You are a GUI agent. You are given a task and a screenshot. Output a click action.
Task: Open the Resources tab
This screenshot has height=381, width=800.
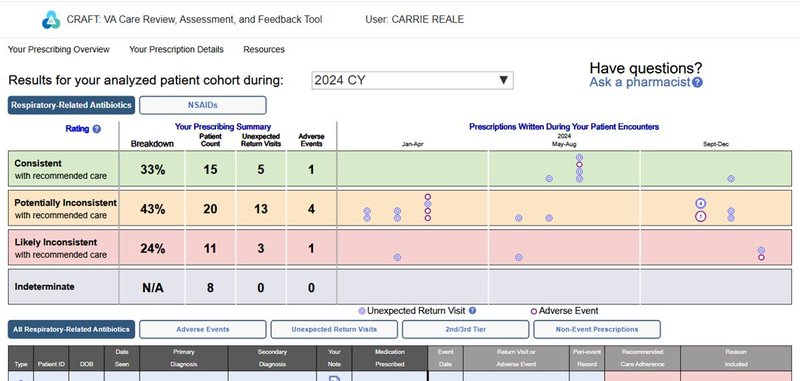pyautogui.click(x=264, y=49)
